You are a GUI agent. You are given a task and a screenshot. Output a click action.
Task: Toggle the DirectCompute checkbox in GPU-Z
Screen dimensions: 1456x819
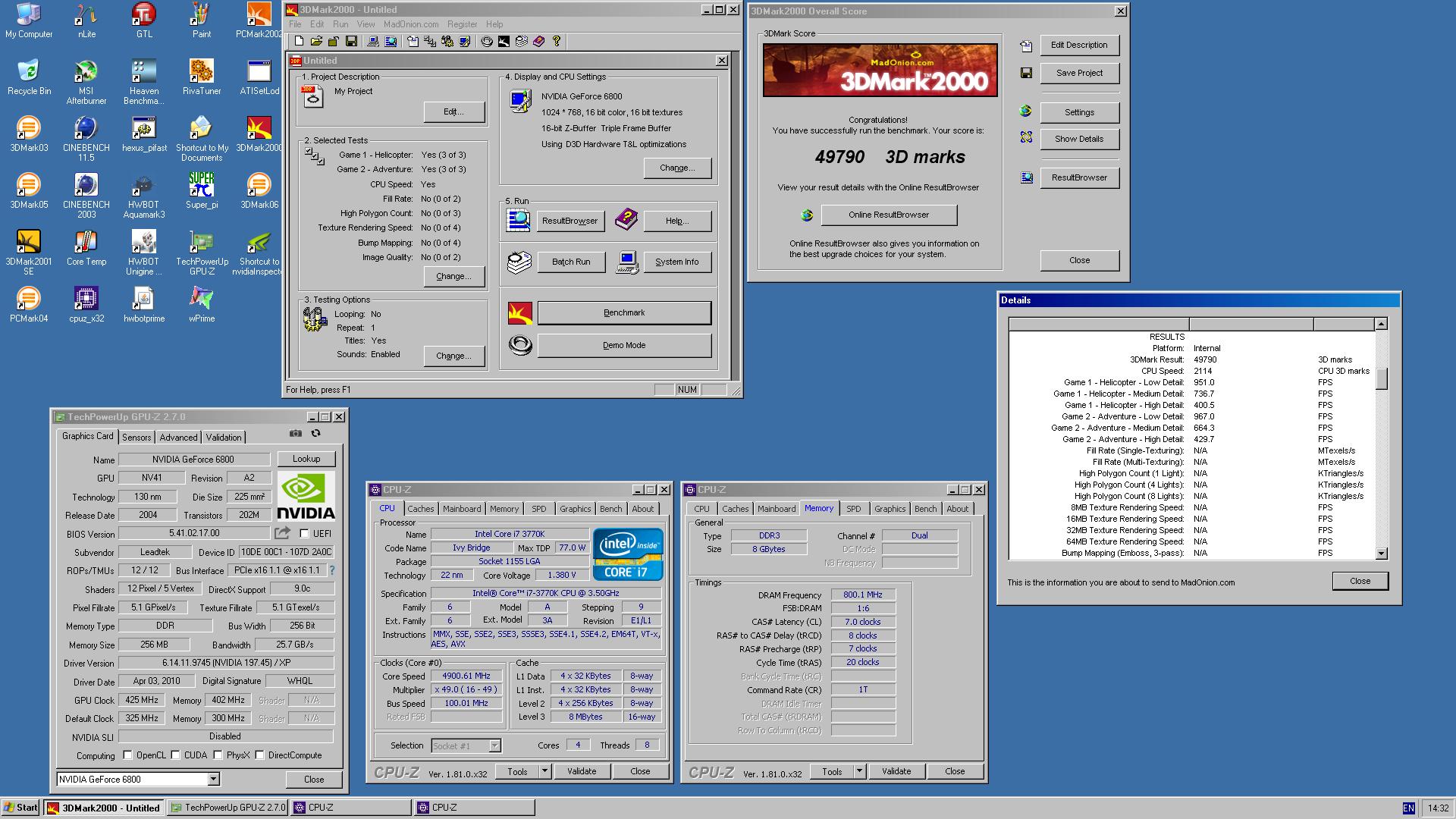pos(259,755)
